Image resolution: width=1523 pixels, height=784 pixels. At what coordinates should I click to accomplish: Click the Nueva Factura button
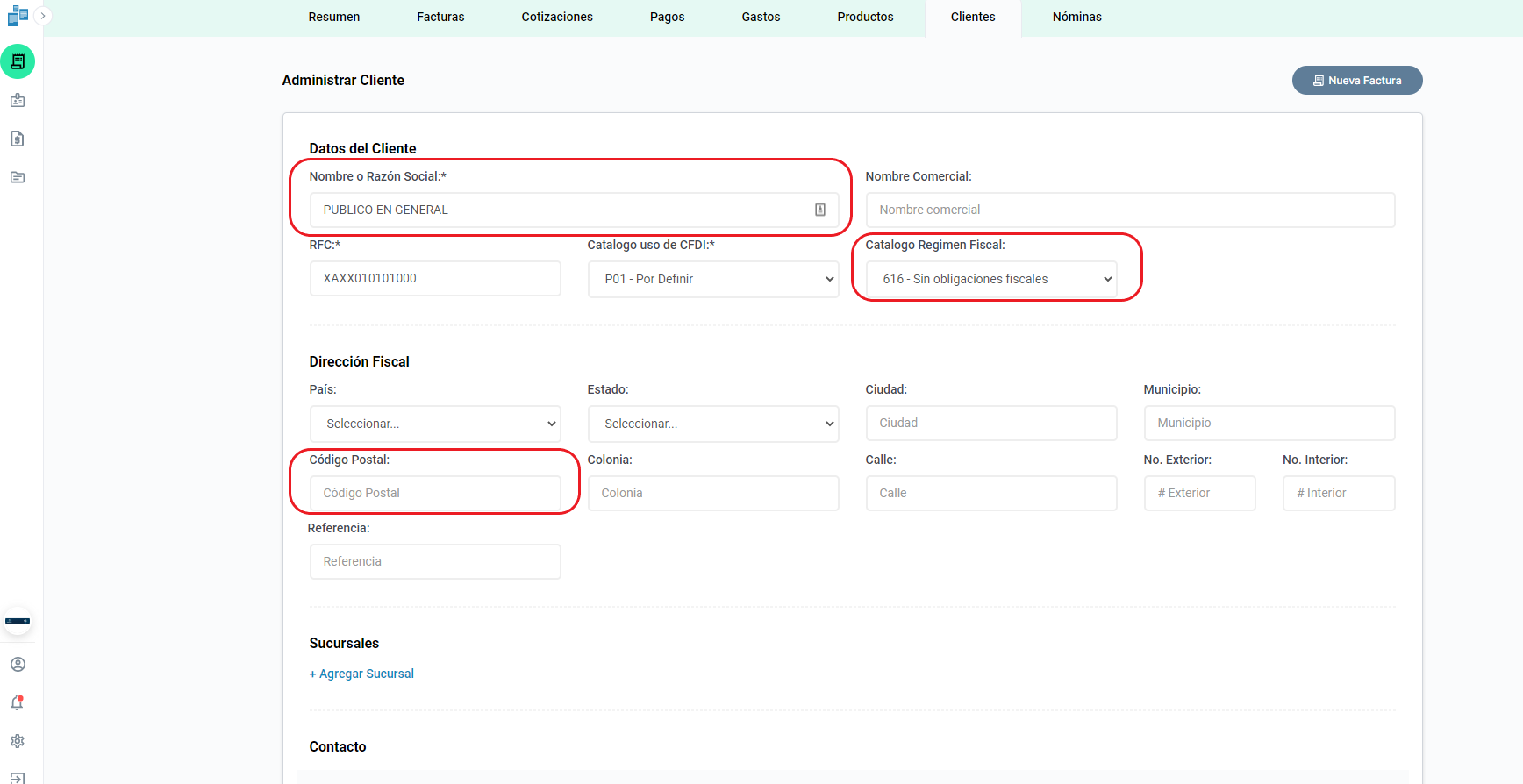[x=1357, y=80]
